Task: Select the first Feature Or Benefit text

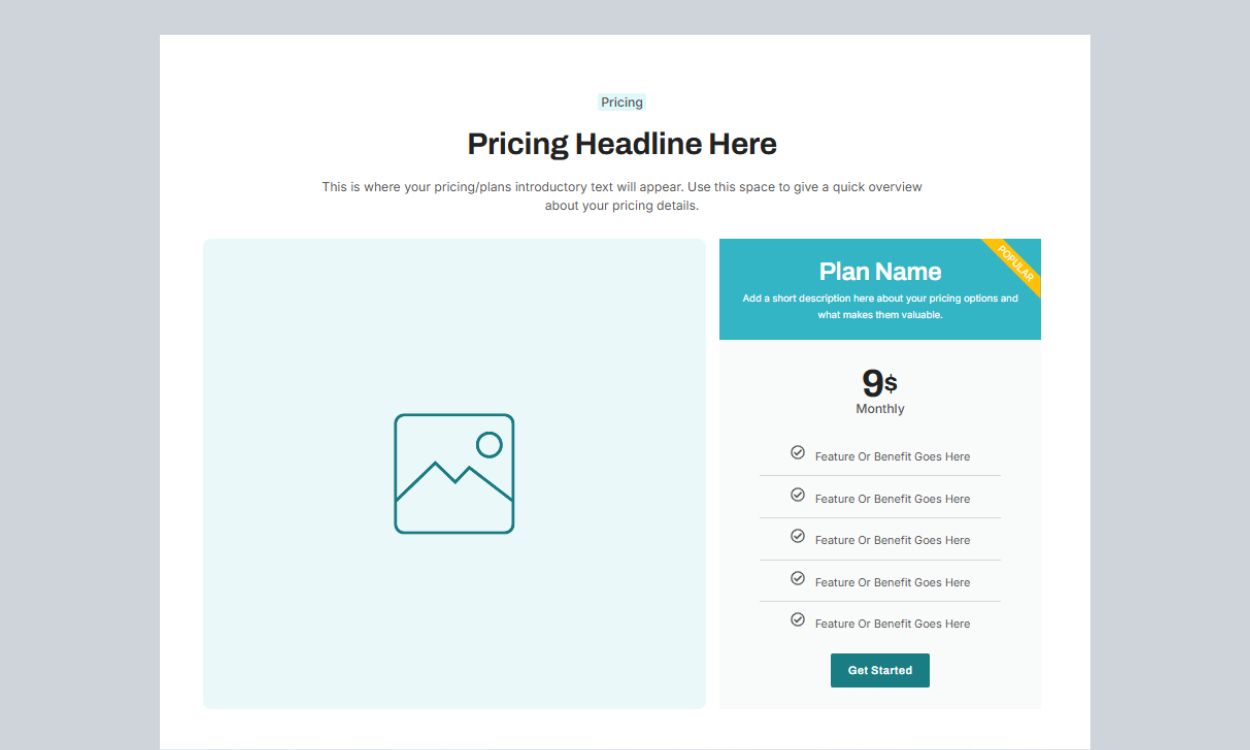Action: tap(892, 457)
